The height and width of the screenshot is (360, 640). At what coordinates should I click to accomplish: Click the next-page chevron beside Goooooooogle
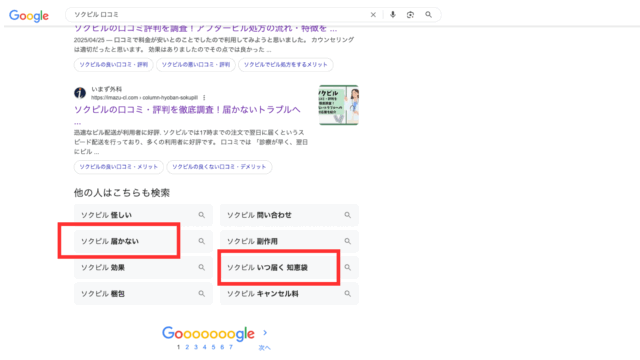click(265, 333)
